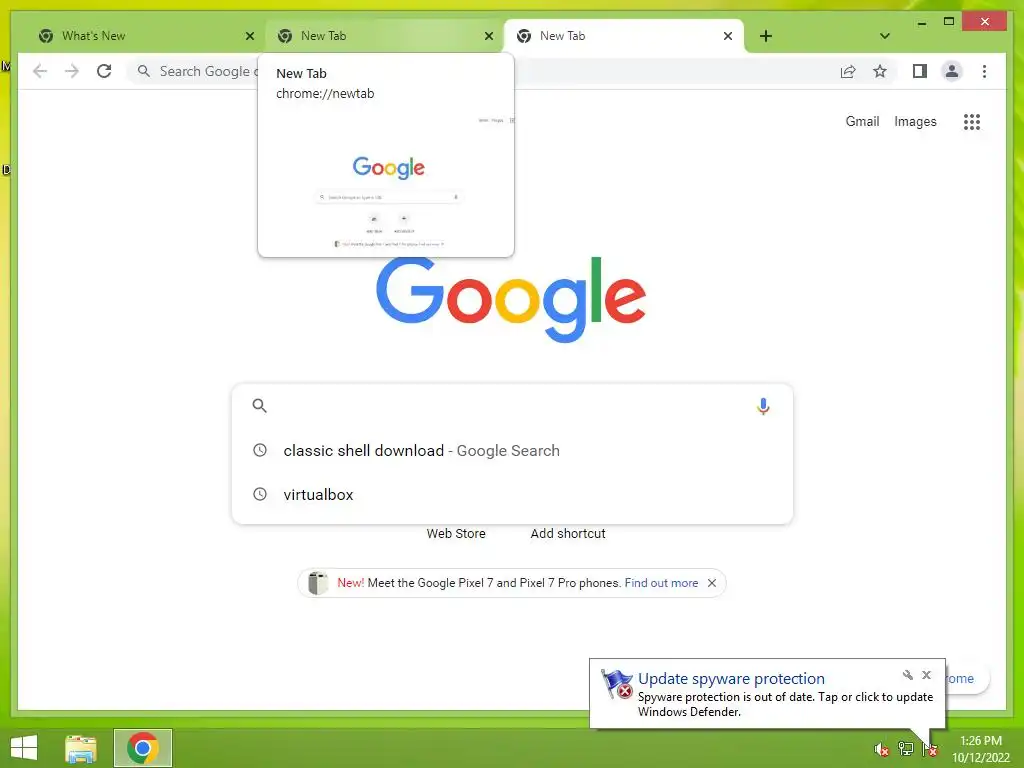Open the Action Center flag icon
Viewport: 1024px width, 768px height.
click(x=930, y=749)
